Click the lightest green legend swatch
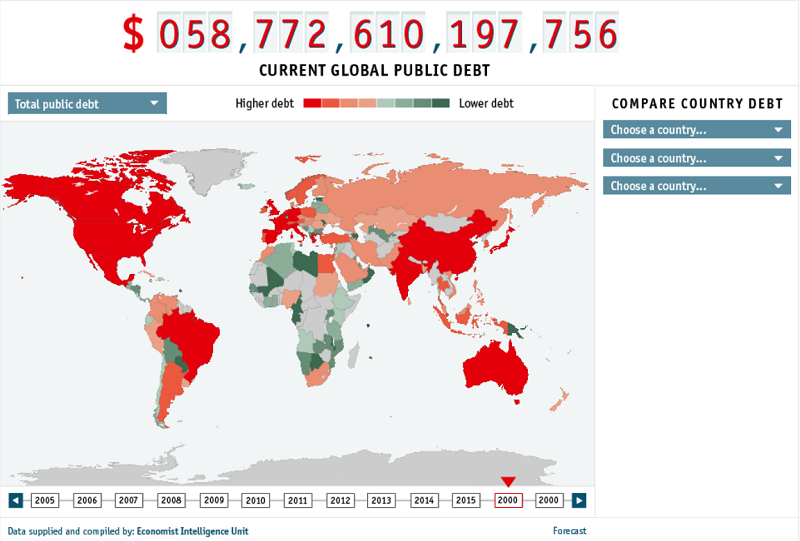The height and width of the screenshot is (541, 800). click(386, 103)
